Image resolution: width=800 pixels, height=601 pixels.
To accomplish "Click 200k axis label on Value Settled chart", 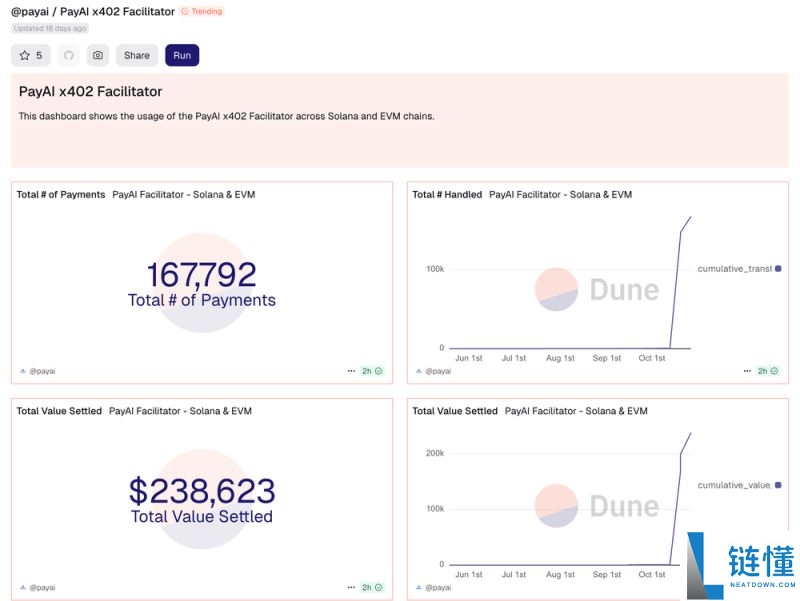I will click(435, 453).
